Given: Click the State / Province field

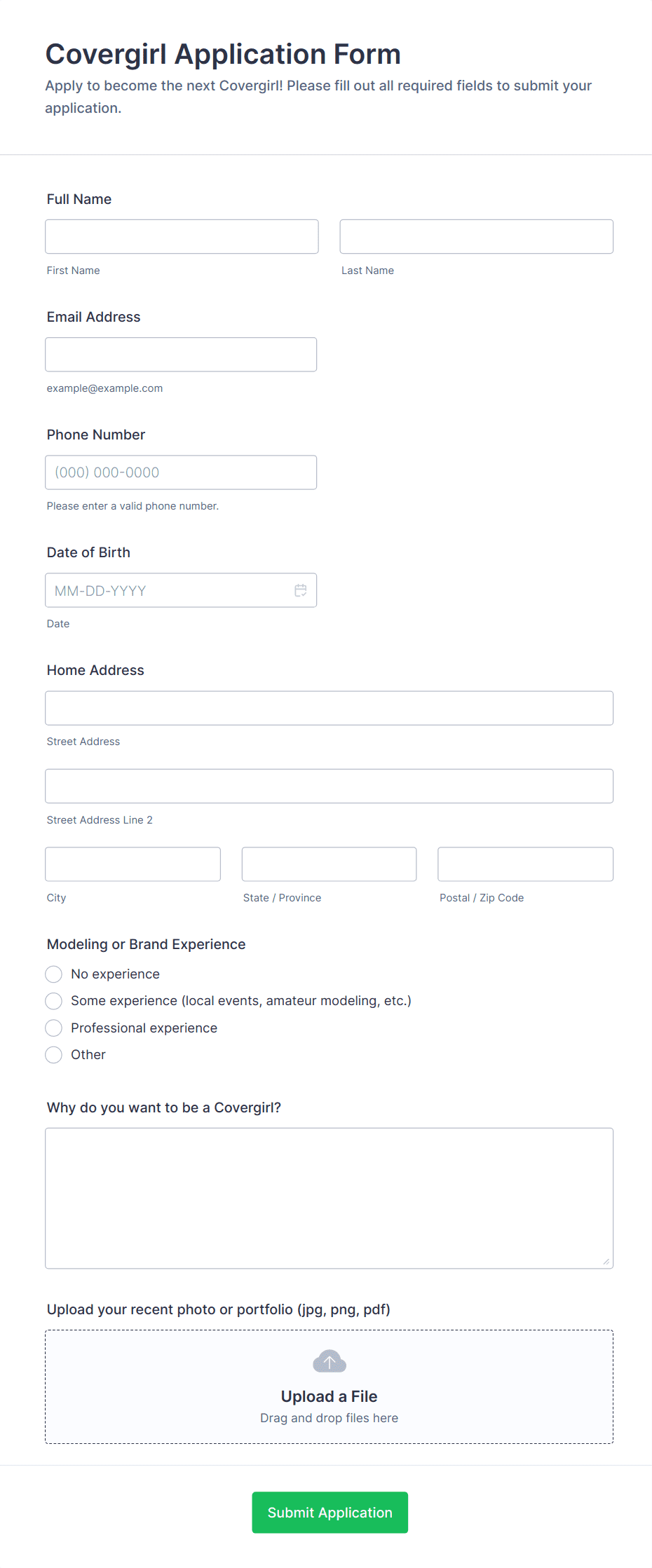Looking at the screenshot, I should point(329,864).
